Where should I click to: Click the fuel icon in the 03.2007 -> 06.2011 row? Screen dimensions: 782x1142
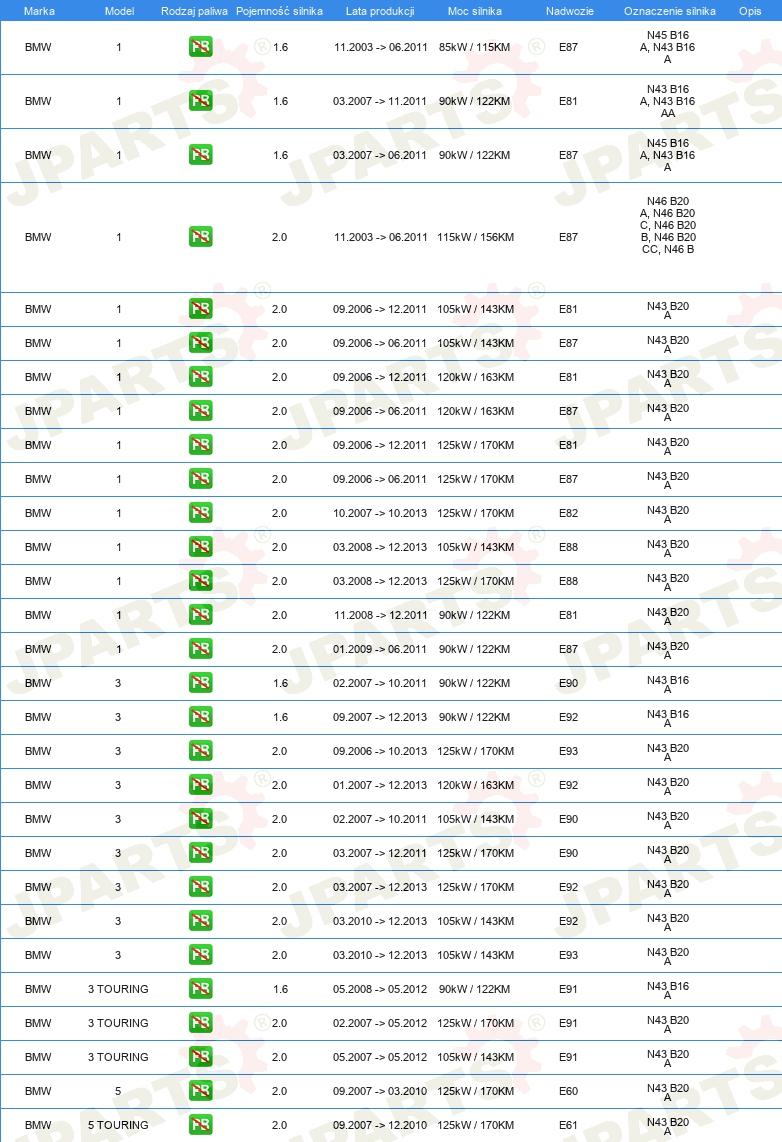click(x=200, y=155)
